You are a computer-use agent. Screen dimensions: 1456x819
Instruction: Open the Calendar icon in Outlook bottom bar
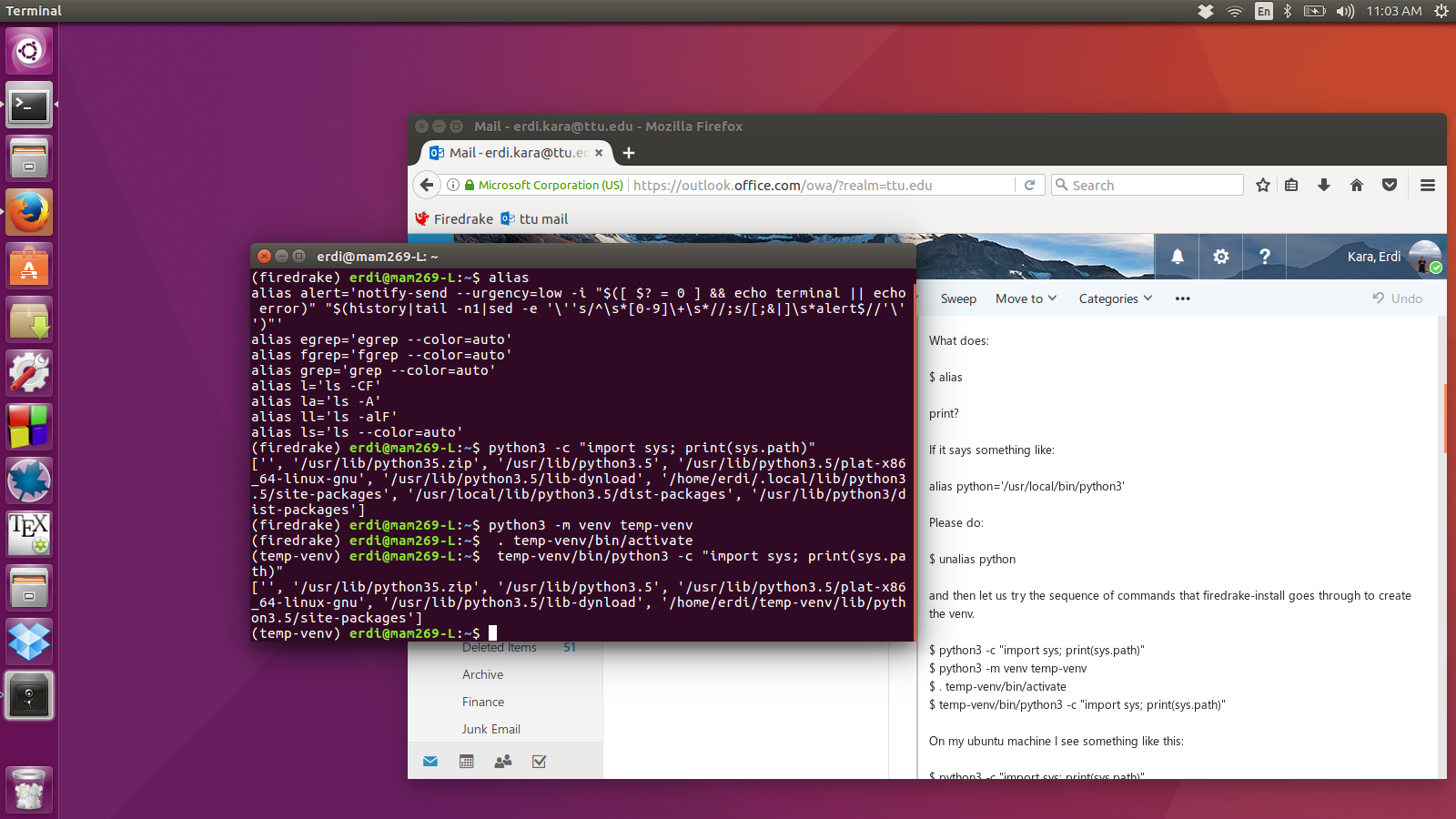click(x=467, y=762)
